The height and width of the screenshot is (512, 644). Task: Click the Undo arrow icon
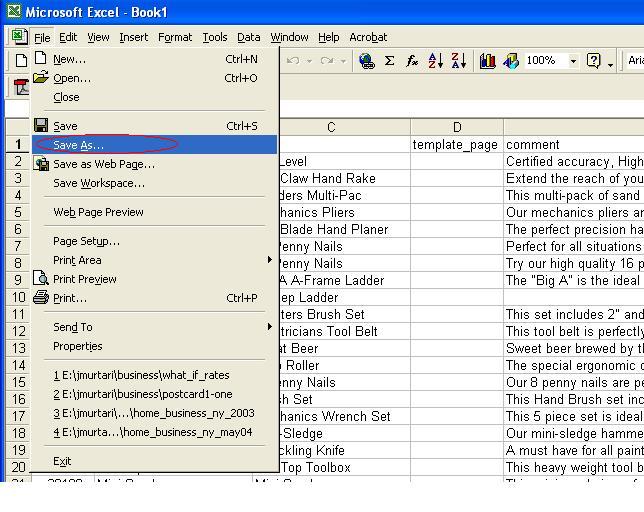point(293,61)
